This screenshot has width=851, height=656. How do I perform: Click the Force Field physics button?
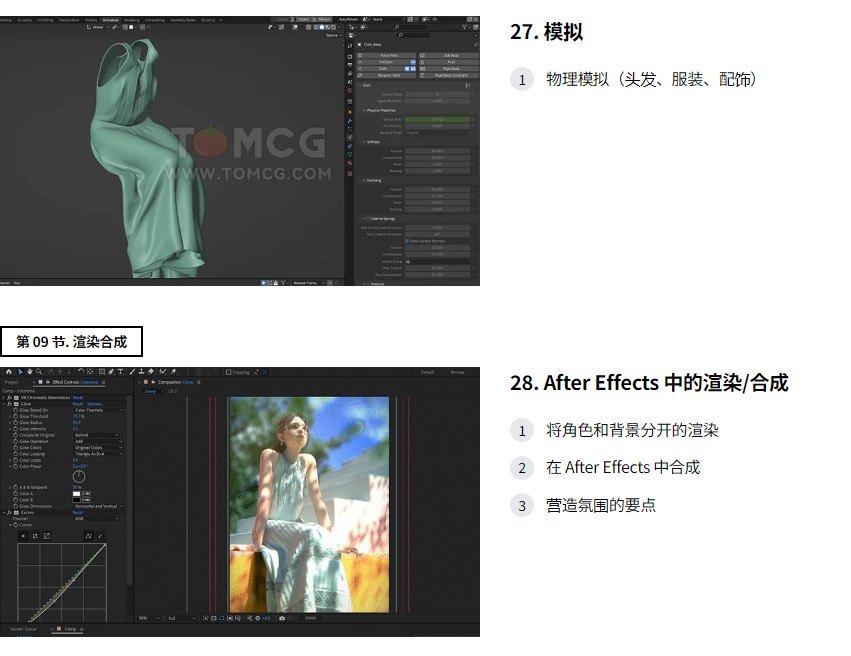click(386, 55)
